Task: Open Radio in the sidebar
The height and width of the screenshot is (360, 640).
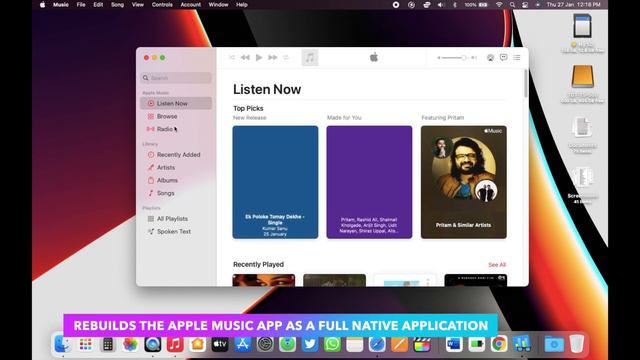Action: (x=176, y=129)
